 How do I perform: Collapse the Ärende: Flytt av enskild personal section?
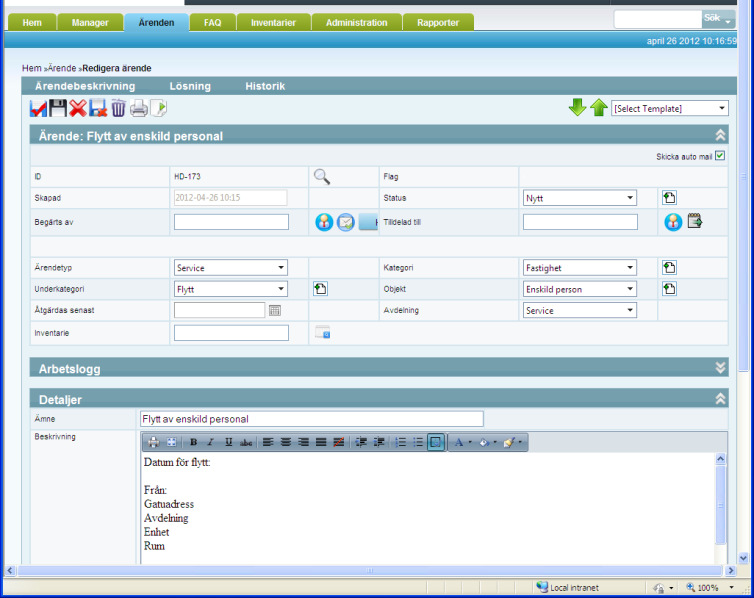720,135
